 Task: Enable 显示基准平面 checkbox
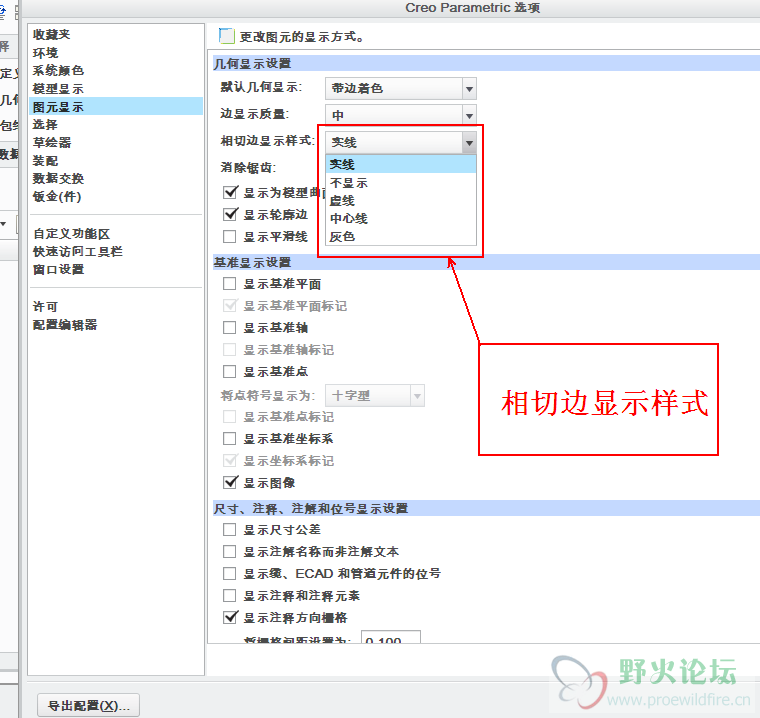pyautogui.click(x=230, y=284)
